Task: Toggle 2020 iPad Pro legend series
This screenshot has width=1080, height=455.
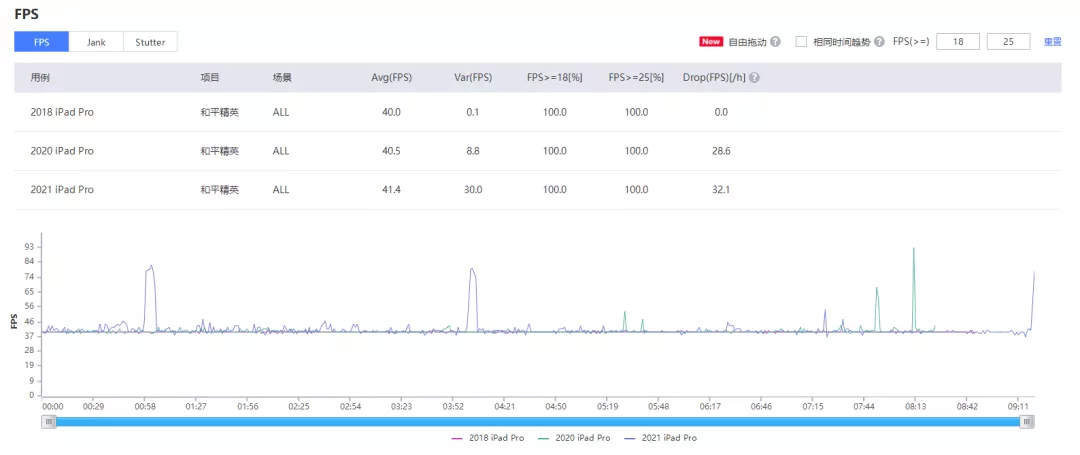Action: click(574, 438)
